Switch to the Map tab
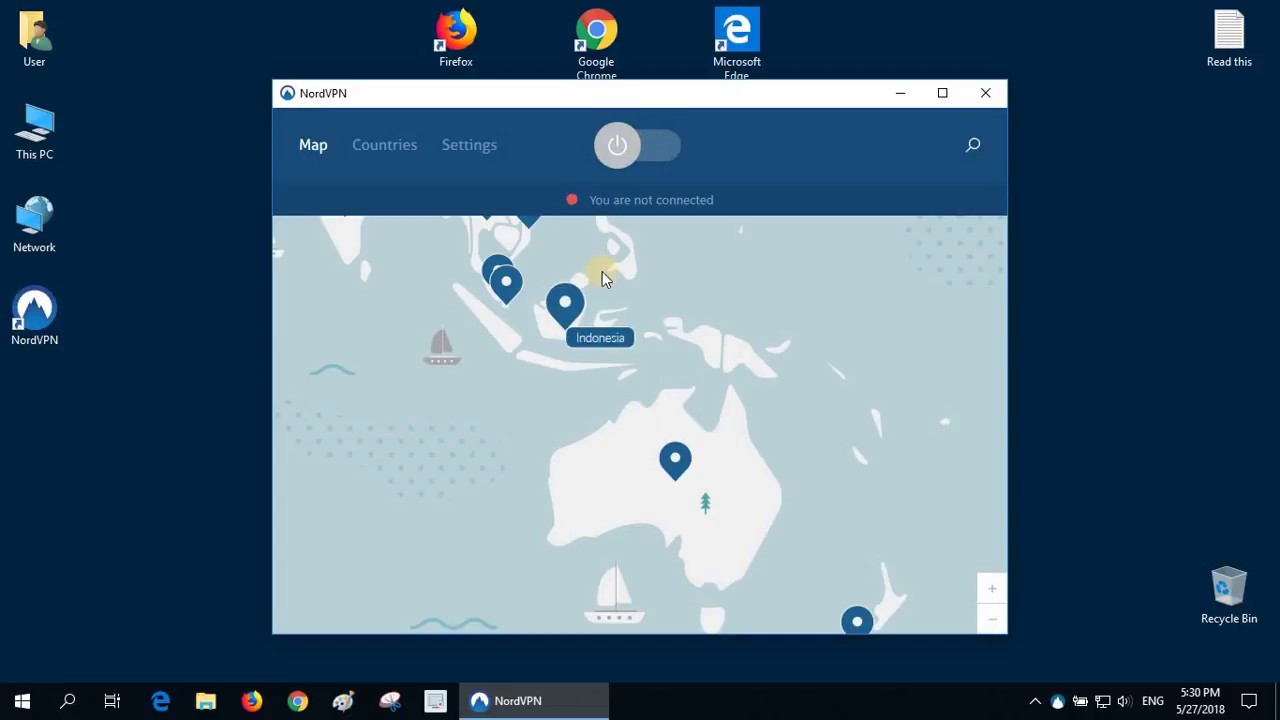Screen dimensions: 1280x720 pos(313,145)
